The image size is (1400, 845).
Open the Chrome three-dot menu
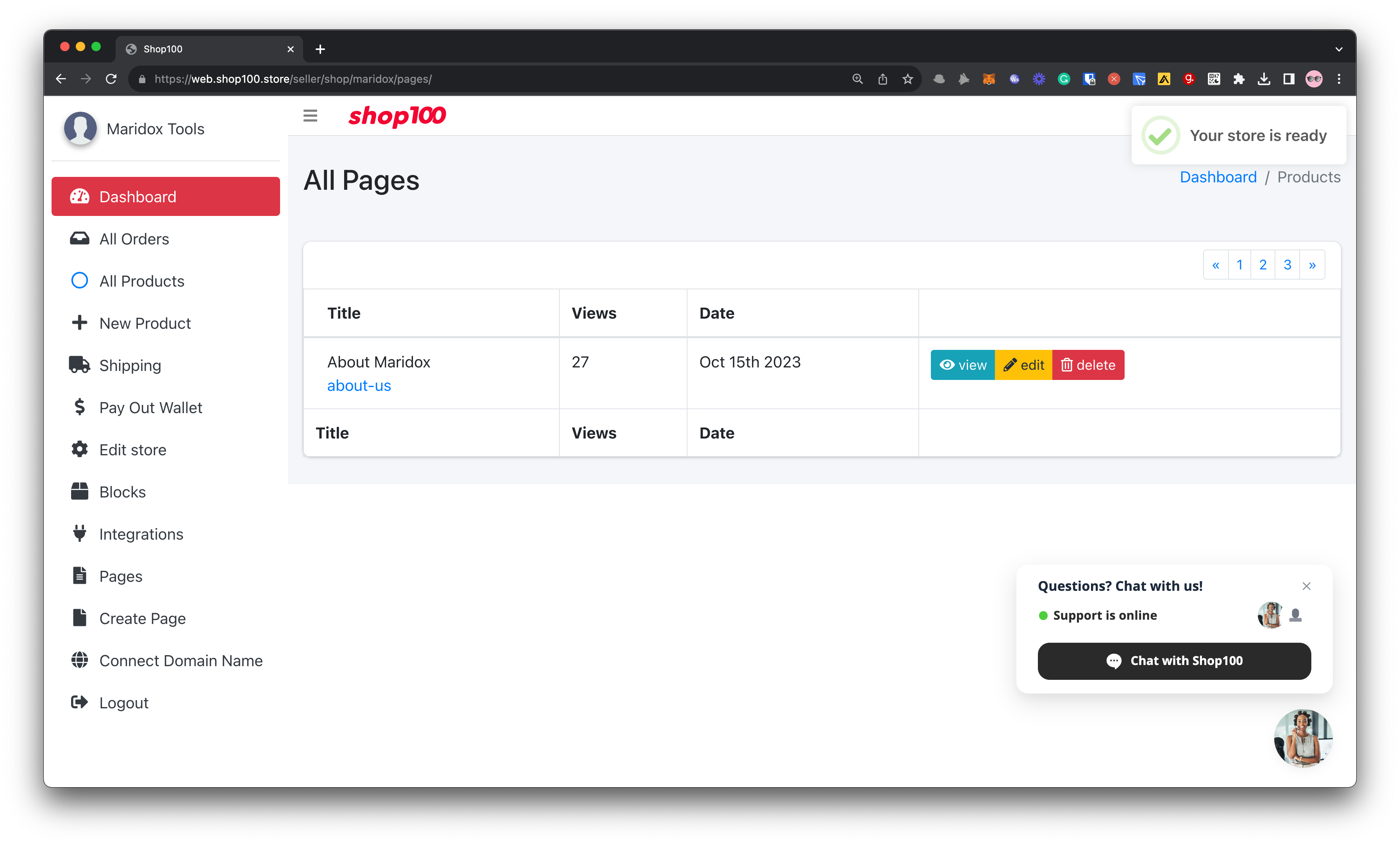point(1339,79)
